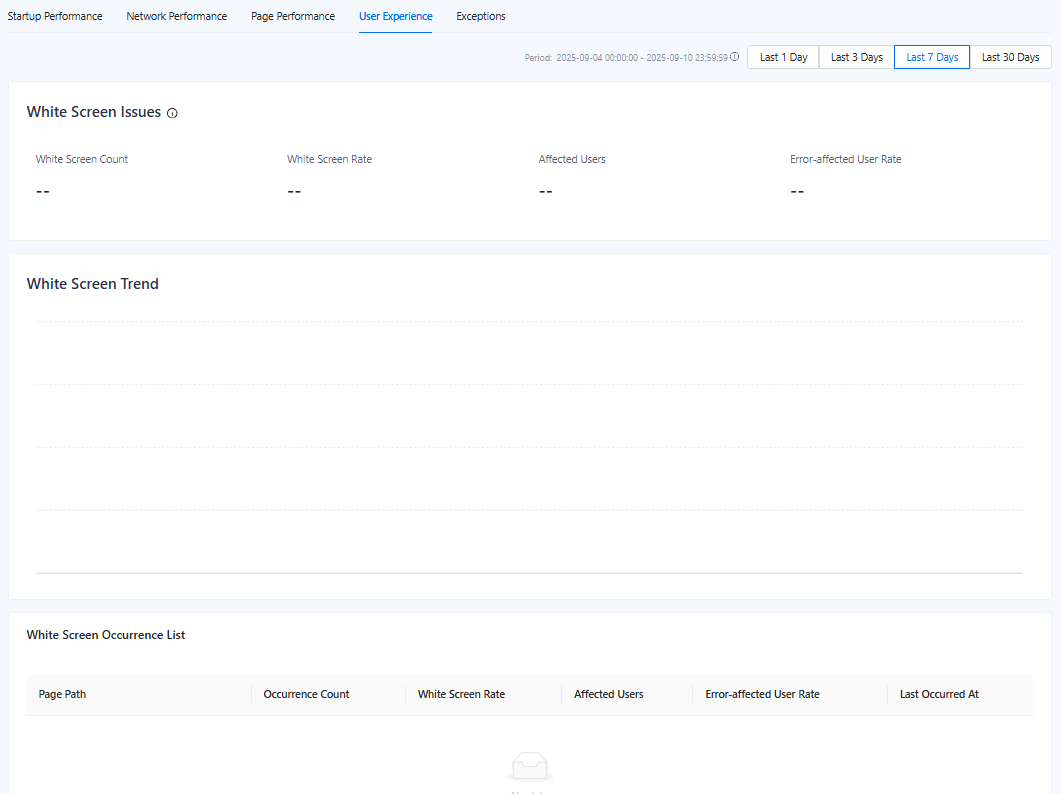Click the Last Occurred At column header
Screen dimensions: 1061x794
pos(939,694)
